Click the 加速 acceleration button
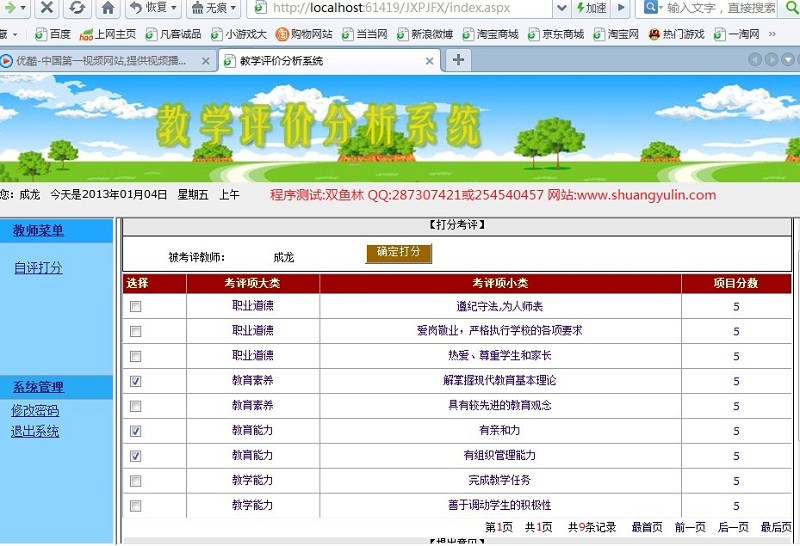This screenshot has width=800, height=546. (591, 8)
